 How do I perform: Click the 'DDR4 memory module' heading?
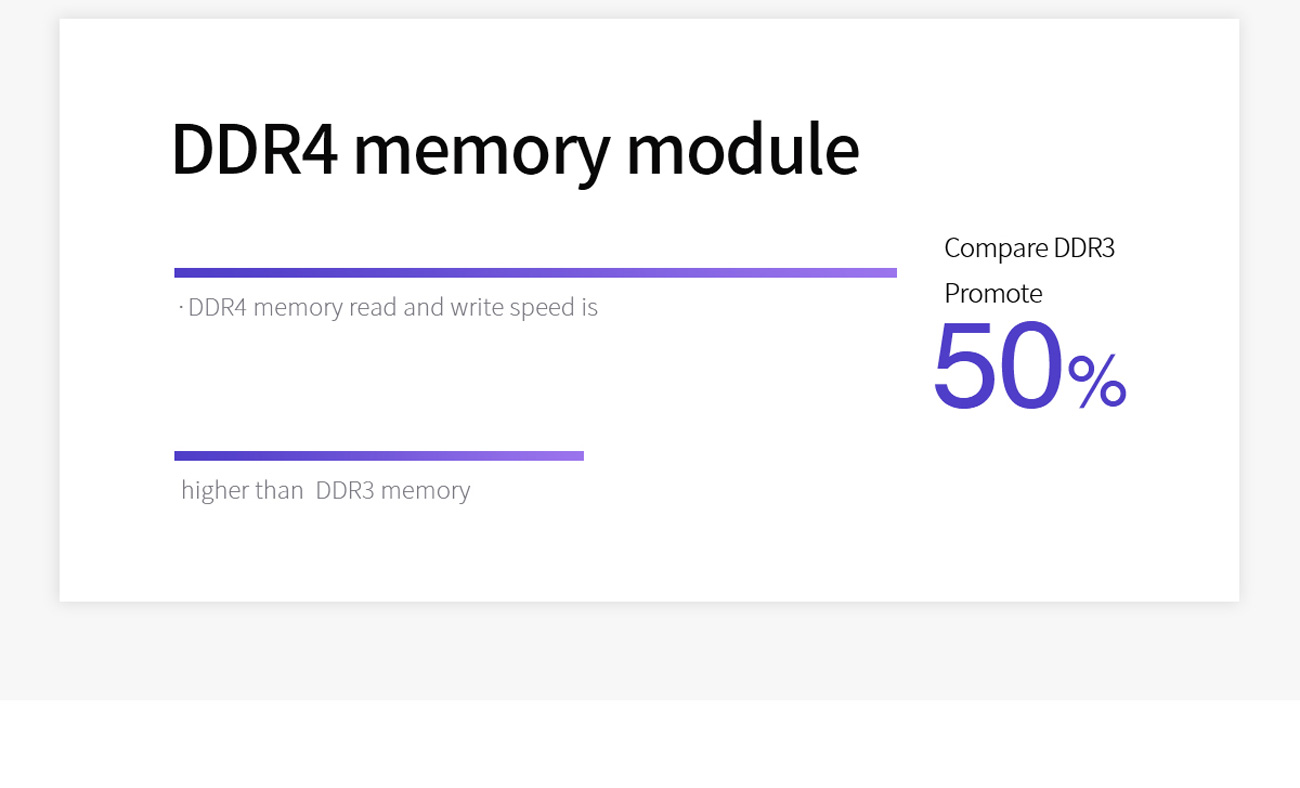pyautogui.click(x=515, y=151)
